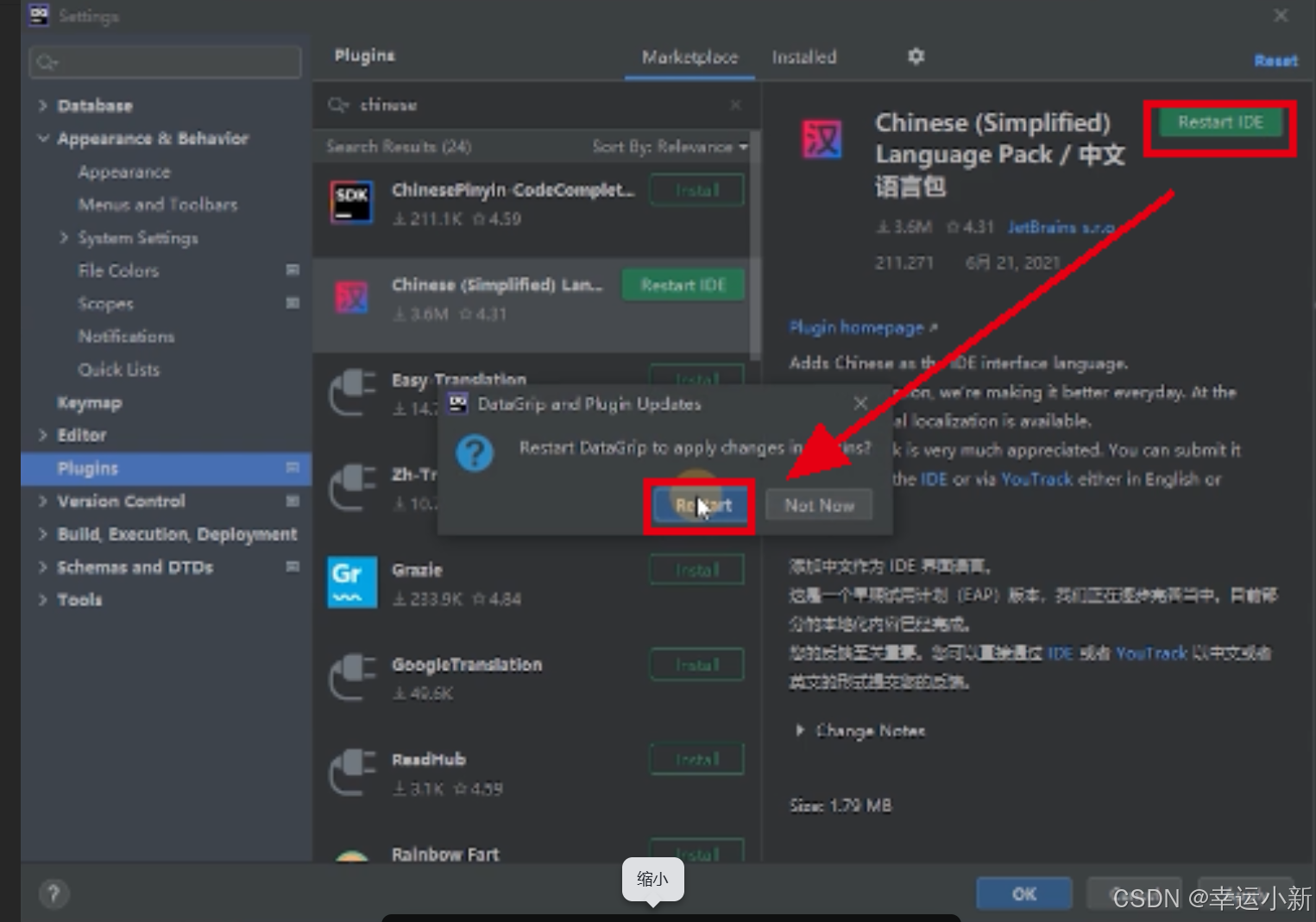Open plugin settings gear icon
Image resolution: width=1316 pixels, height=922 pixels.
[916, 56]
